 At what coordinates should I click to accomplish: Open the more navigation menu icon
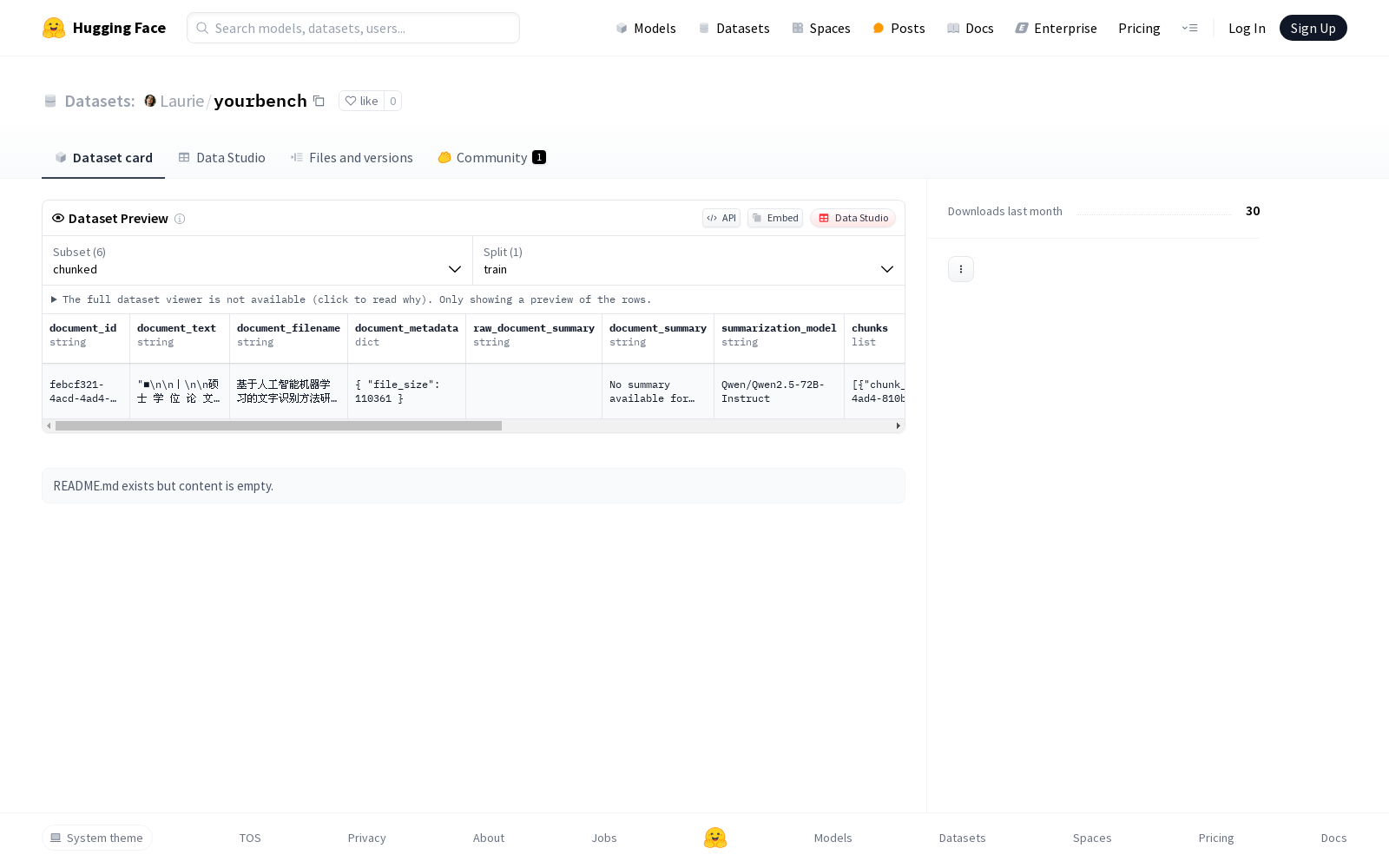(x=1189, y=28)
